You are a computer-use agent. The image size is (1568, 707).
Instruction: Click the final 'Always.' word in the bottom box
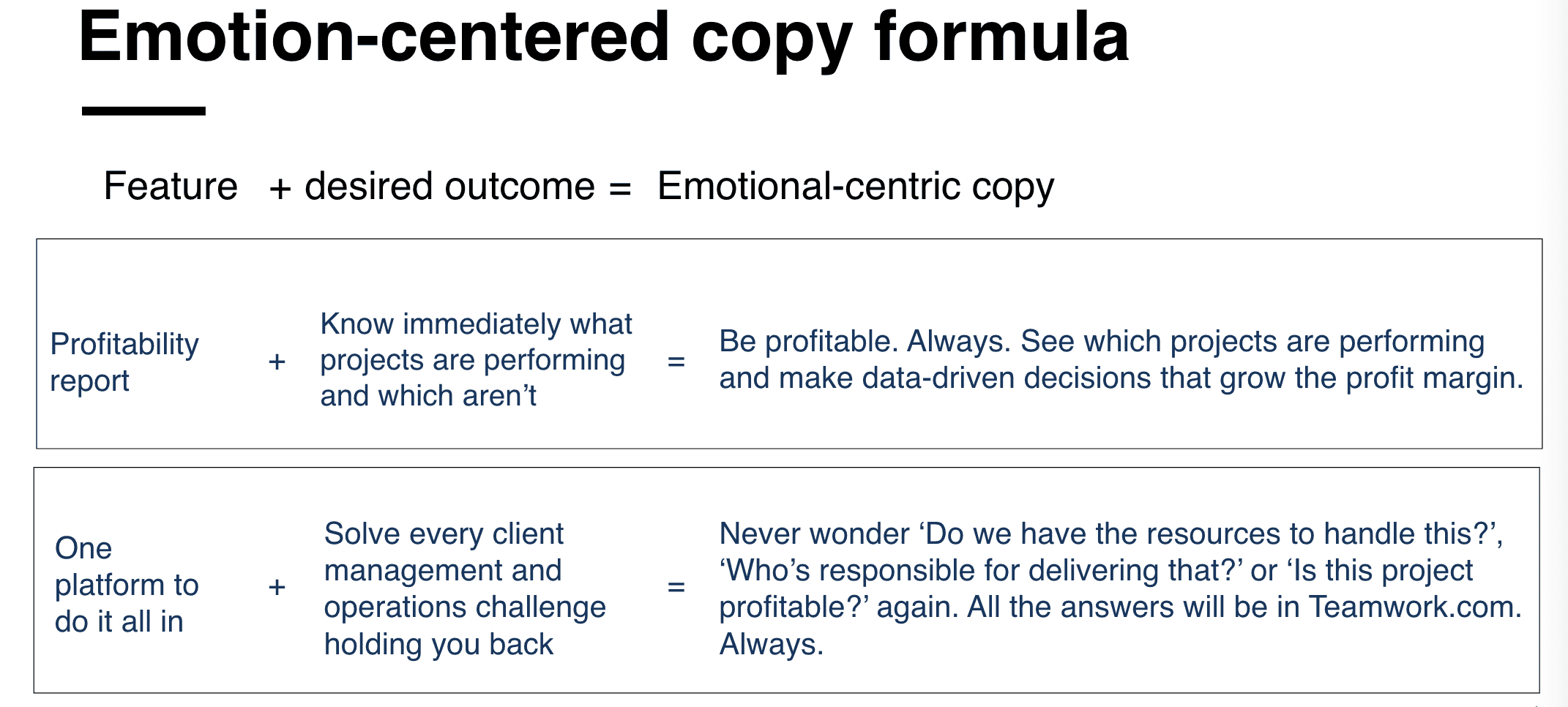pyautogui.click(x=772, y=644)
